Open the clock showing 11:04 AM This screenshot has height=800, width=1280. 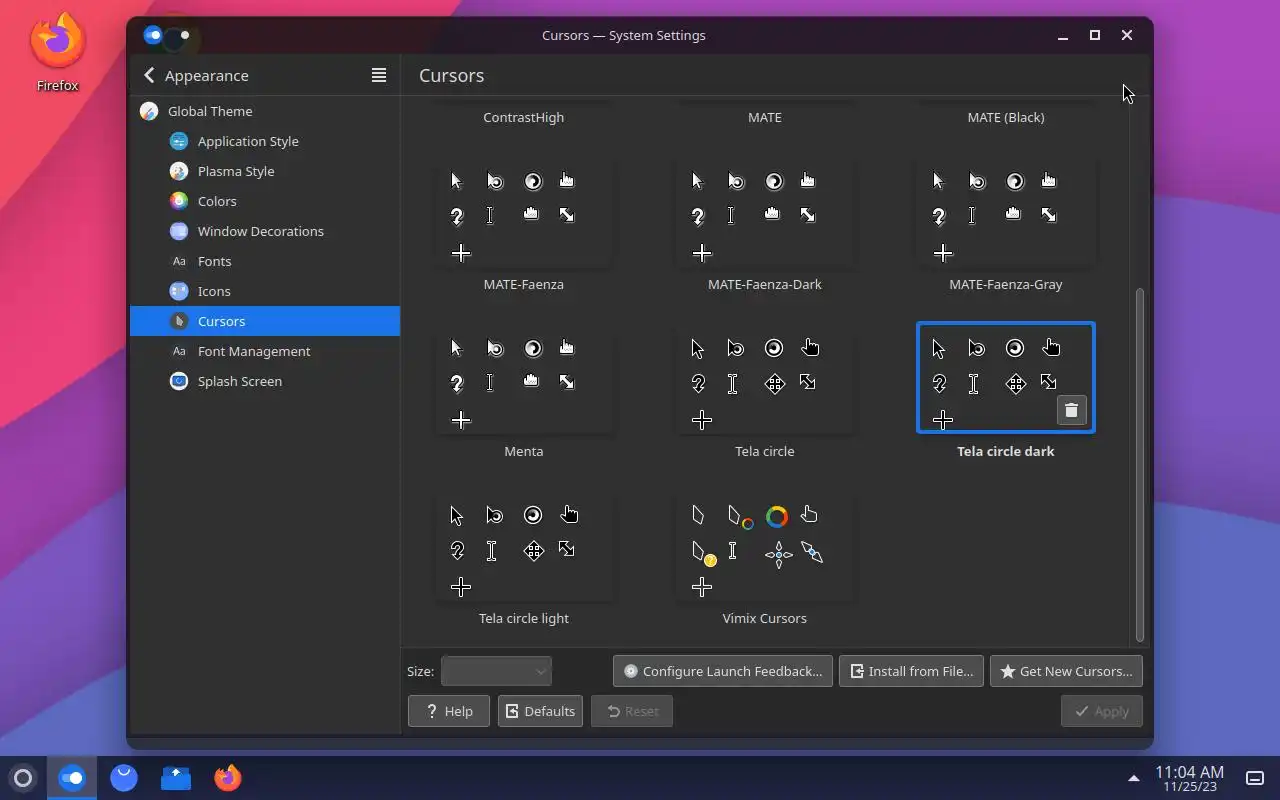click(1189, 778)
